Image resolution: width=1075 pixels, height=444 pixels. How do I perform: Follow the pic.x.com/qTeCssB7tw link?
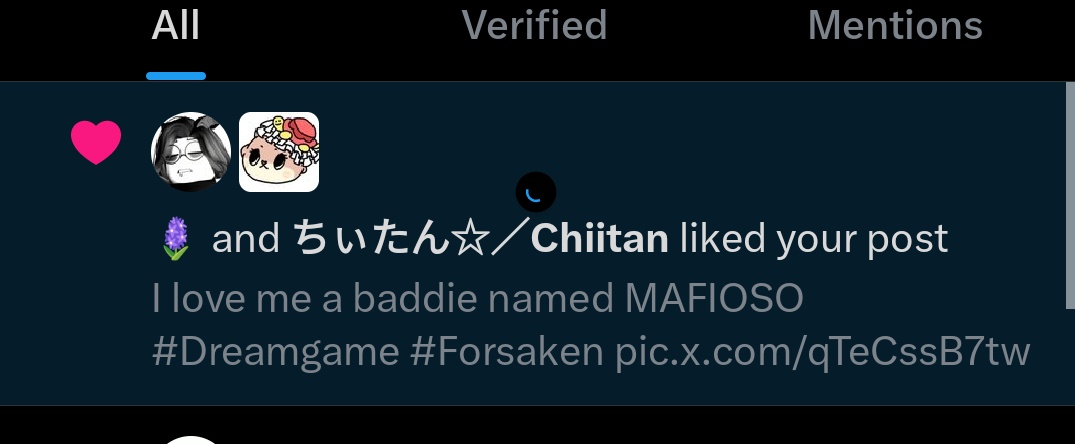[x=822, y=352]
